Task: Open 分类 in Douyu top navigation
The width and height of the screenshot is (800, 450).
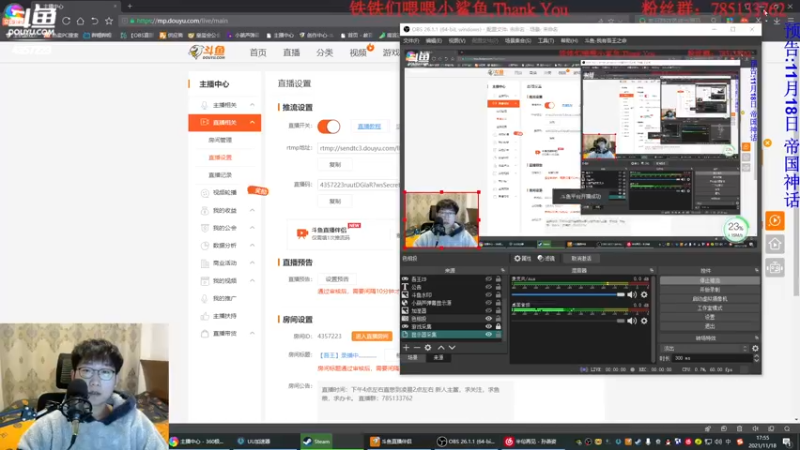Action: pyautogui.click(x=324, y=53)
